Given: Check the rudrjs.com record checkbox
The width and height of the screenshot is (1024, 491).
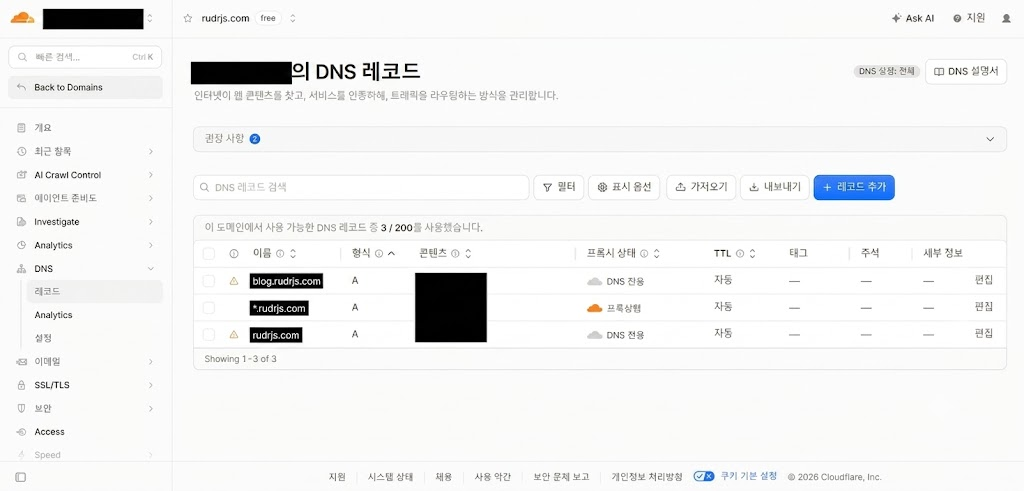Looking at the screenshot, I should click(208, 334).
